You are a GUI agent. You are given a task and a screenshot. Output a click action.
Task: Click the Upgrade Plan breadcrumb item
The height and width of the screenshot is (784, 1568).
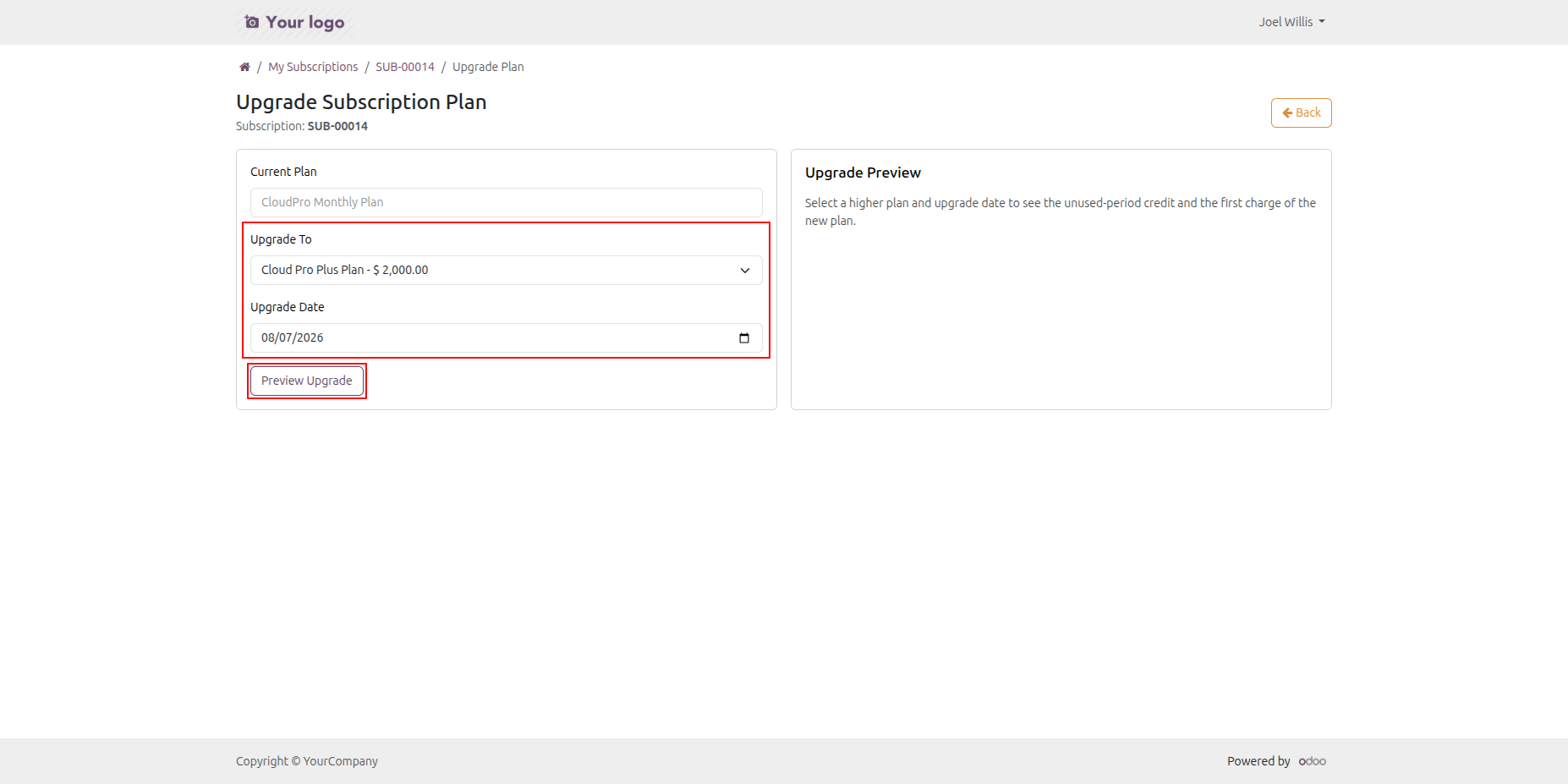[488, 67]
